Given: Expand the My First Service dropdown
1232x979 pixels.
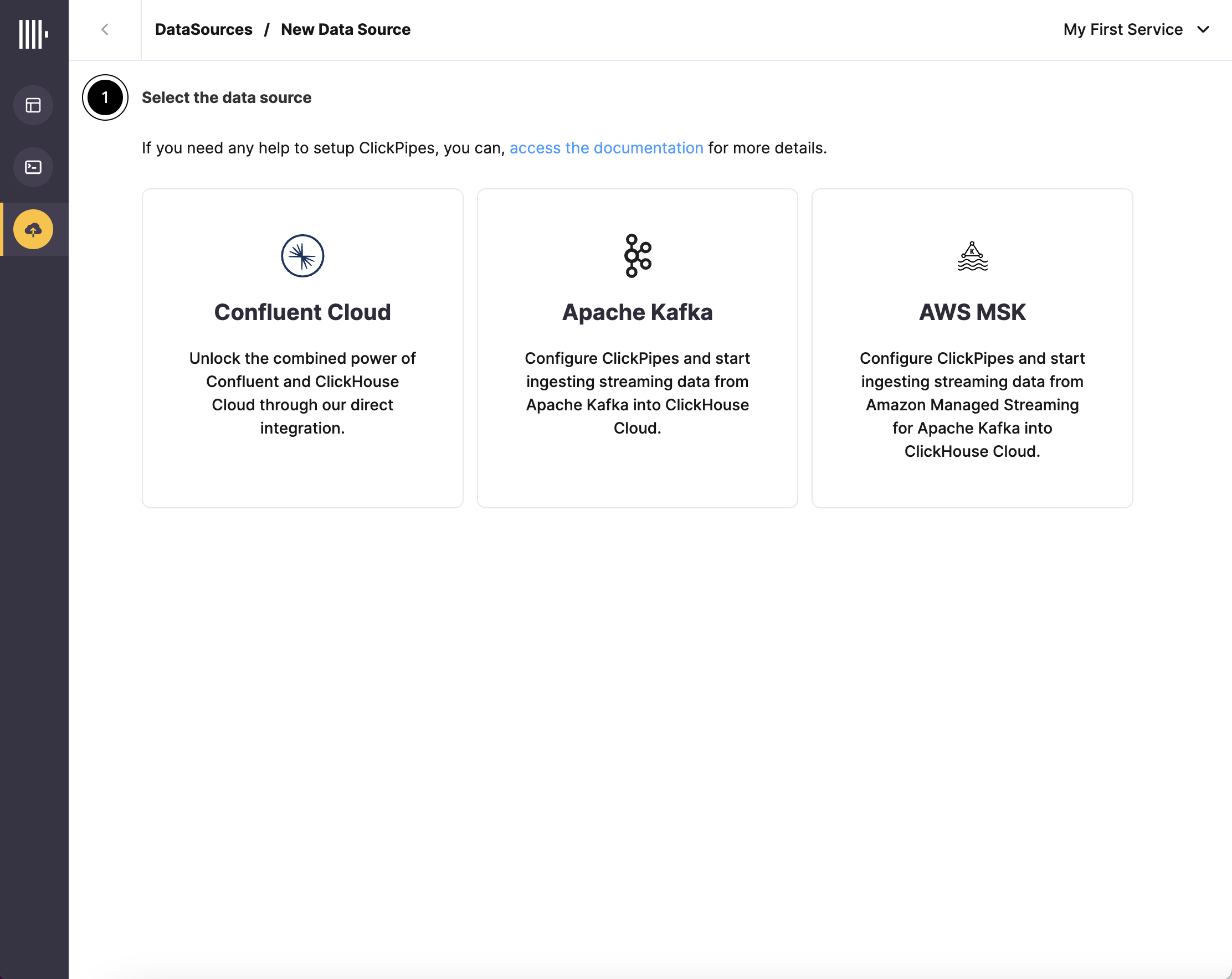Looking at the screenshot, I should pyautogui.click(x=1203, y=30).
